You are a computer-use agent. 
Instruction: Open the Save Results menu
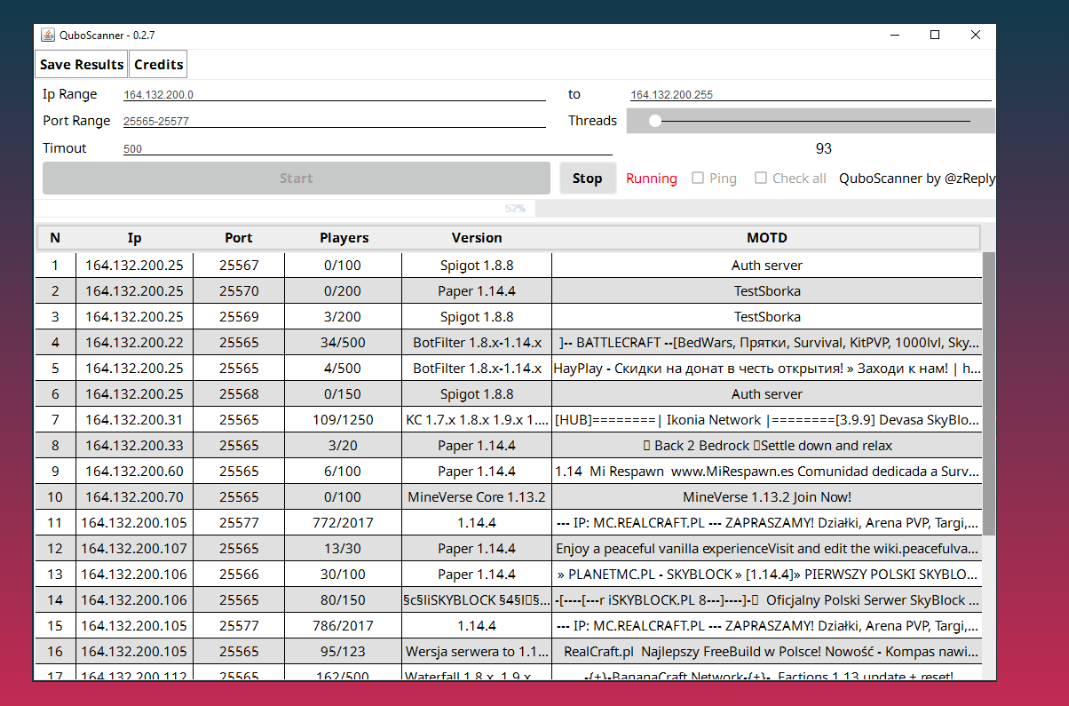pos(81,64)
